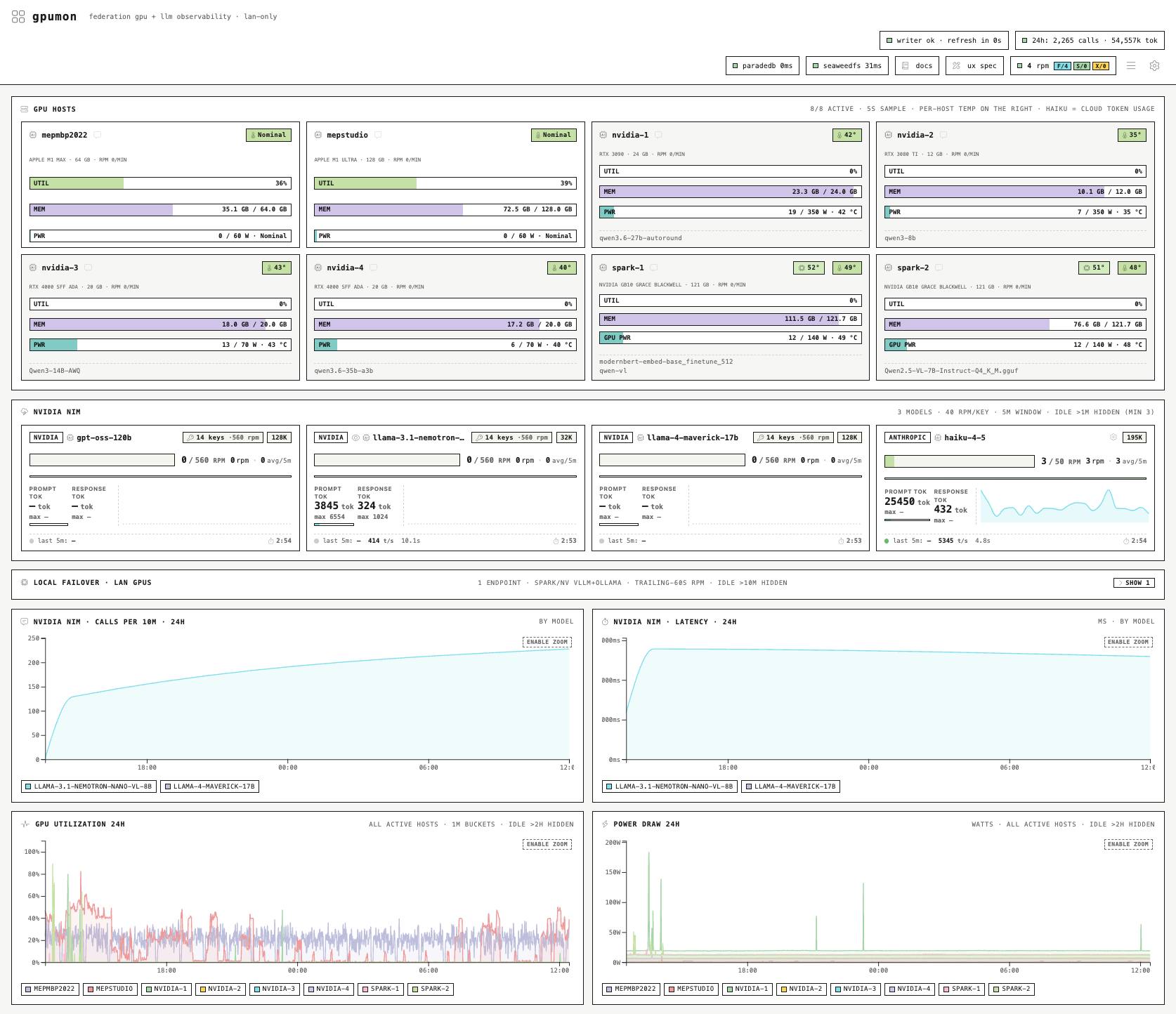This screenshot has height=1014, width=1176.
Task: Click the gear icon on haiku-4-5 card
Action: click(x=1113, y=437)
